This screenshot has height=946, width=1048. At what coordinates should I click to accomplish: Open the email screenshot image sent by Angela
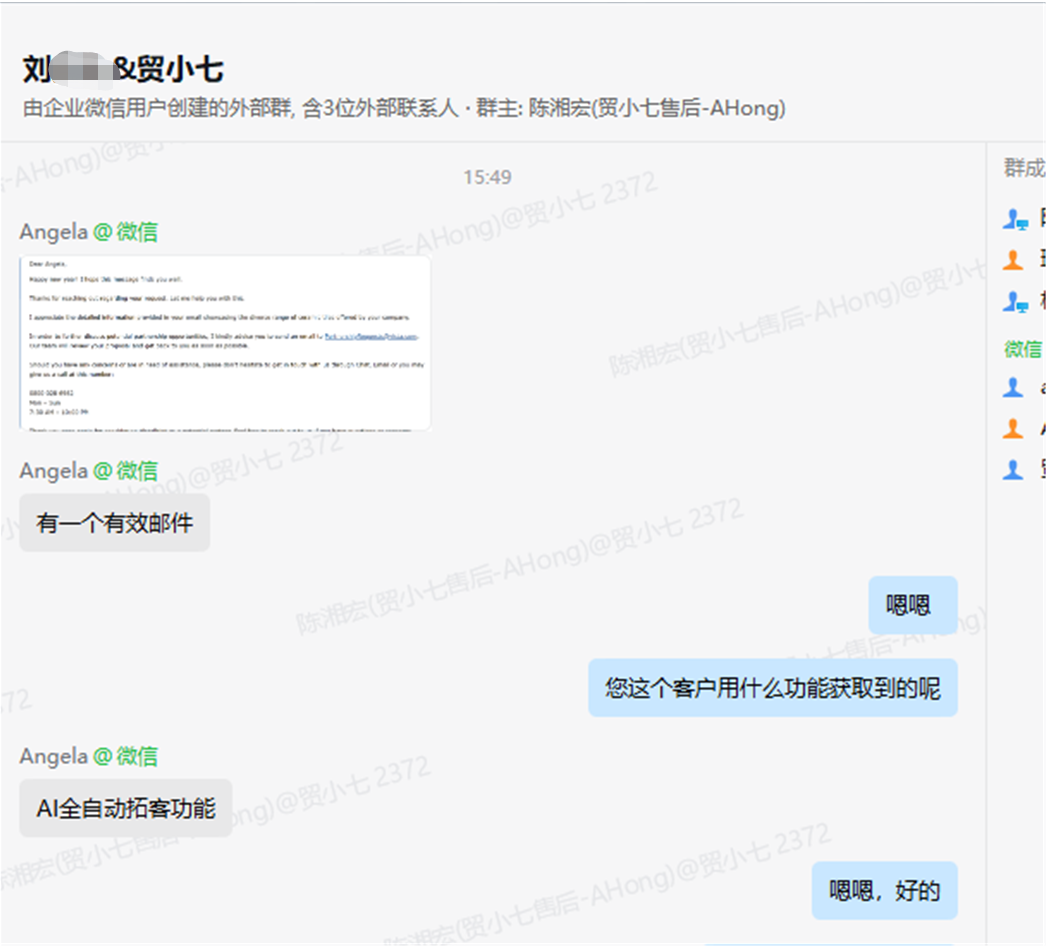(x=225, y=343)
